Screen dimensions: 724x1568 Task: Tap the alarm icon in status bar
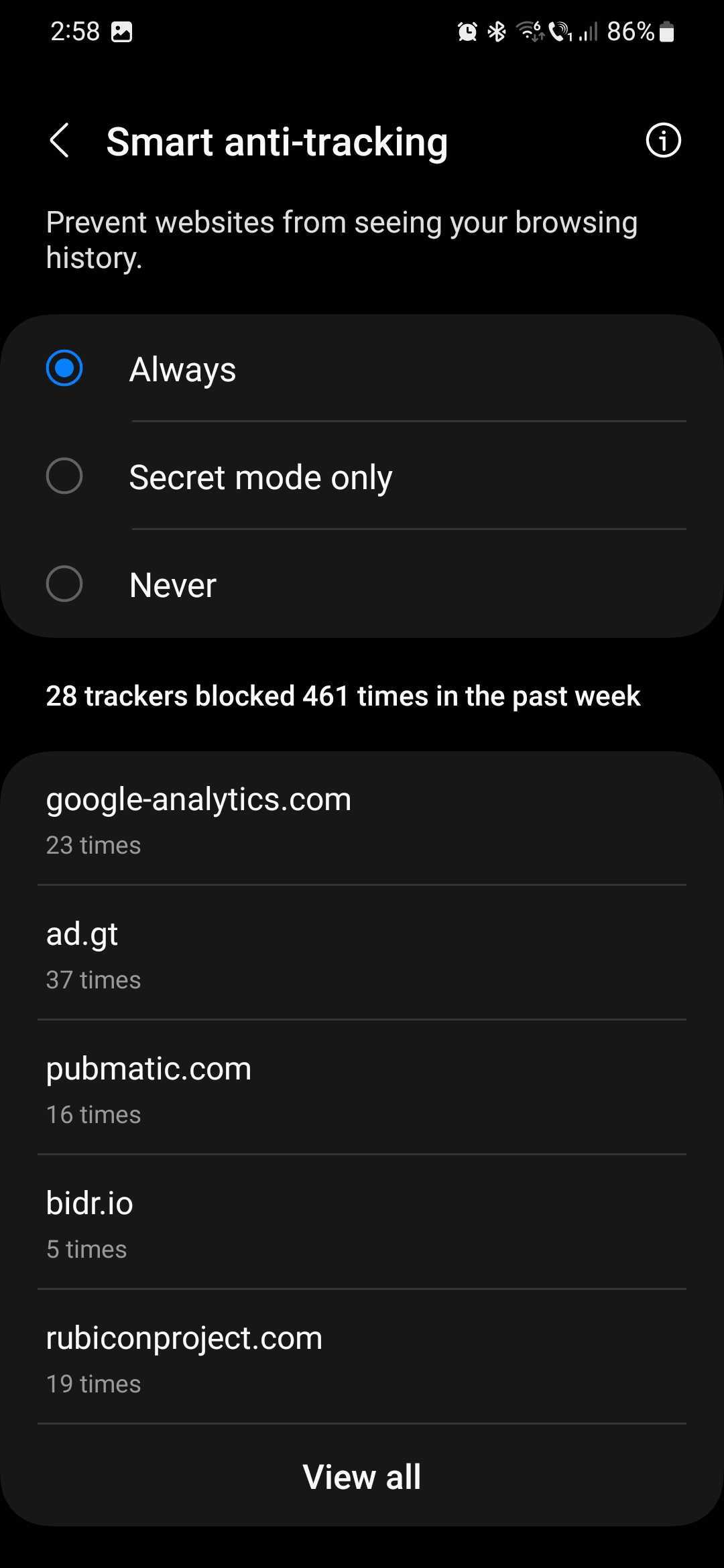point(467,31)
